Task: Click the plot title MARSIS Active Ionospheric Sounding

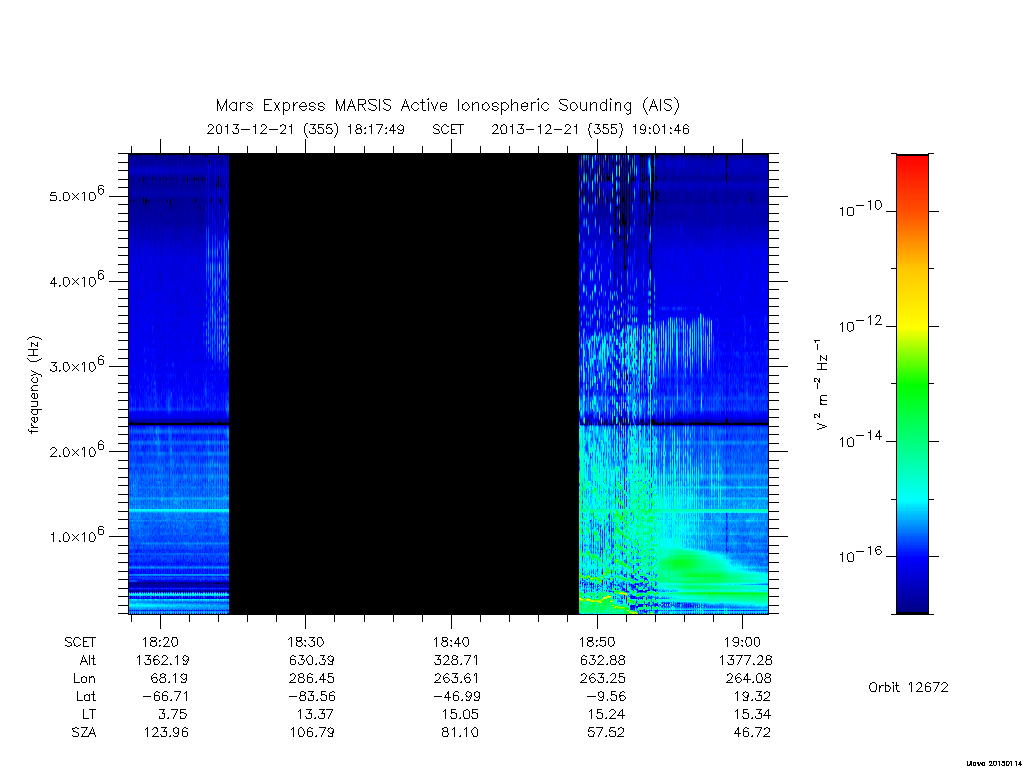Action: tap(447, 106)
